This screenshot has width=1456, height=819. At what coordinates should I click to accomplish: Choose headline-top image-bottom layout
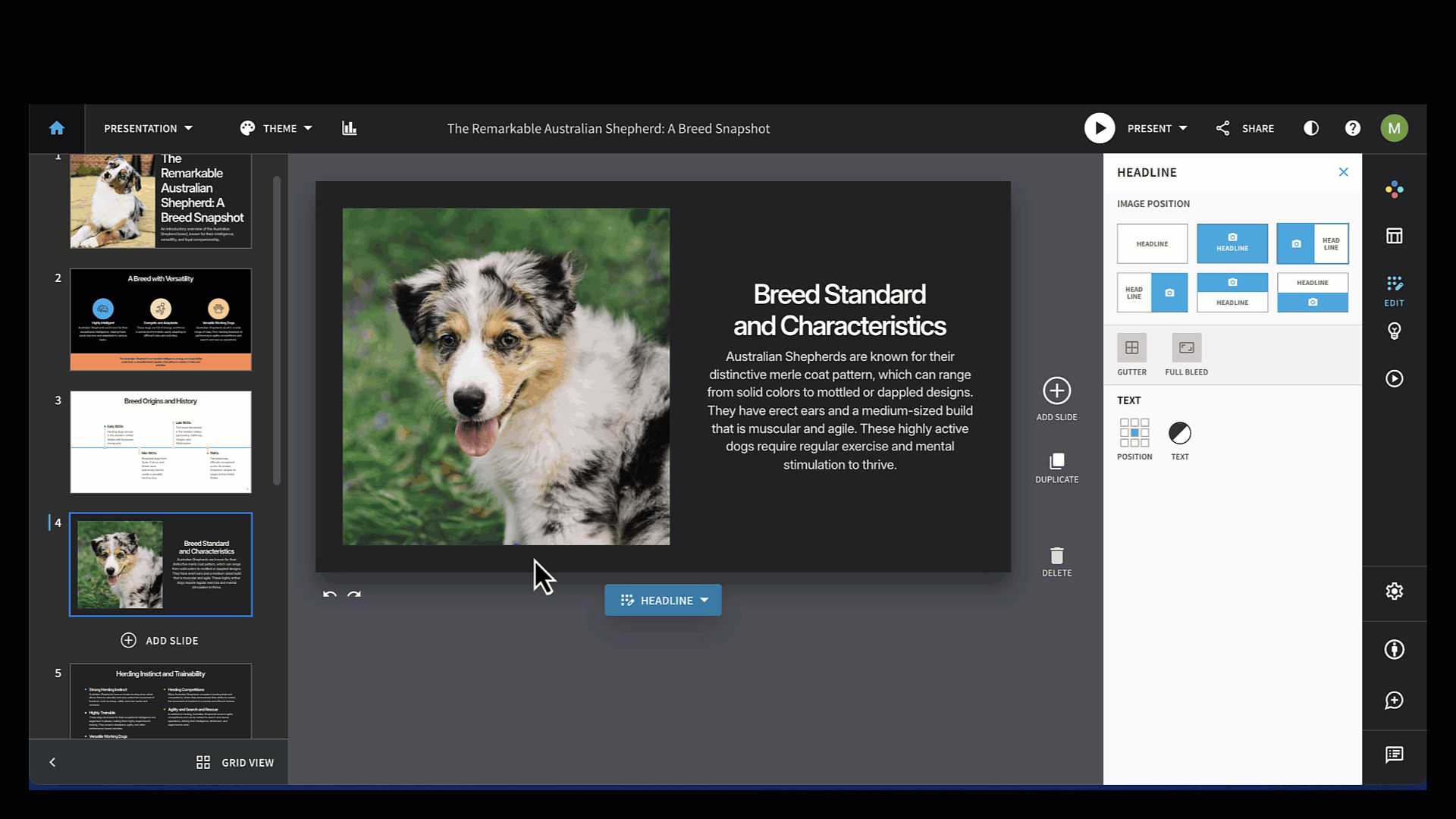point(1313,293)
